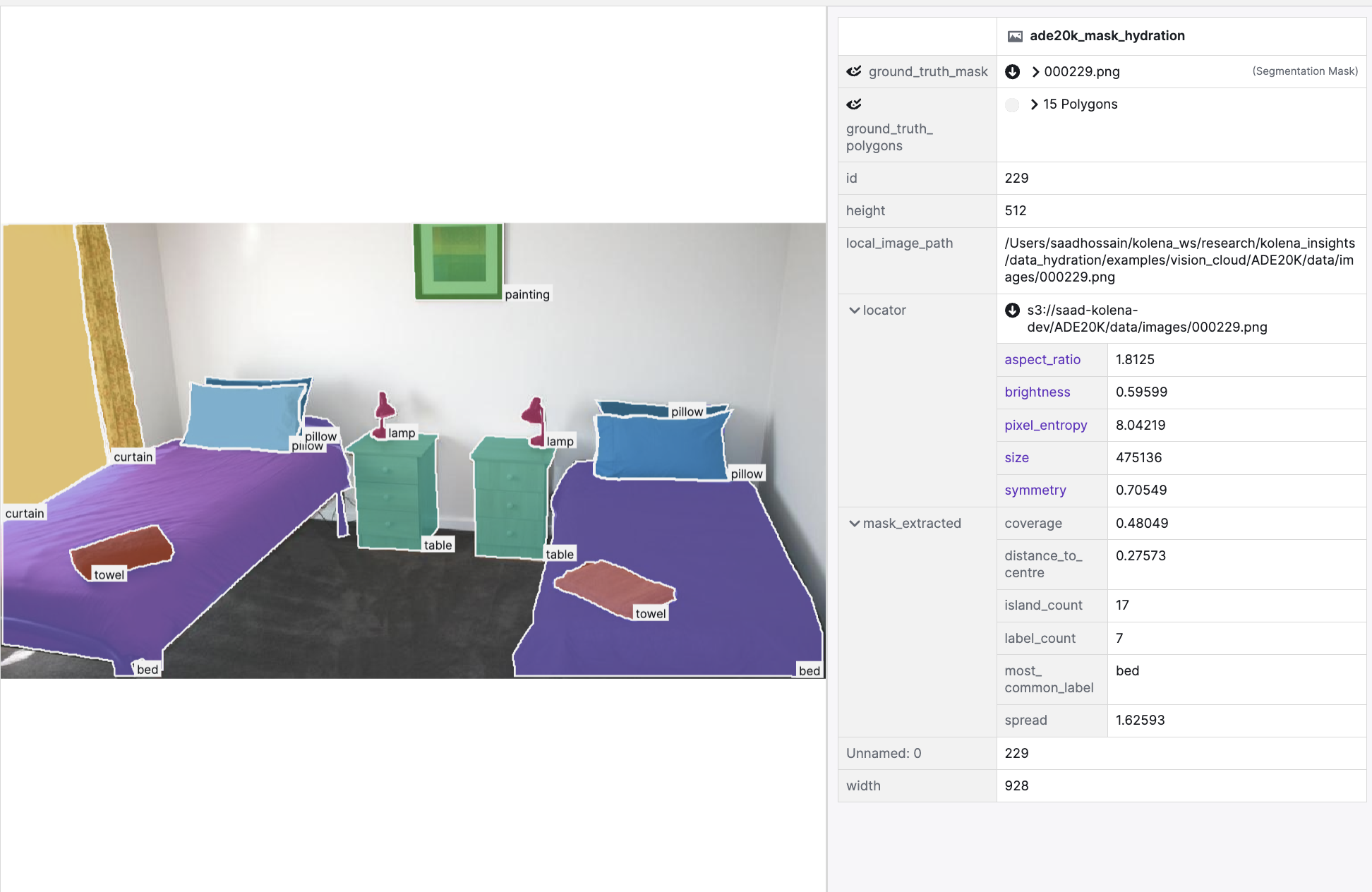Screen dimensions: 1372x892
Task: Expand the 000229.png mask entry
Action: (x=1035, y=72)
